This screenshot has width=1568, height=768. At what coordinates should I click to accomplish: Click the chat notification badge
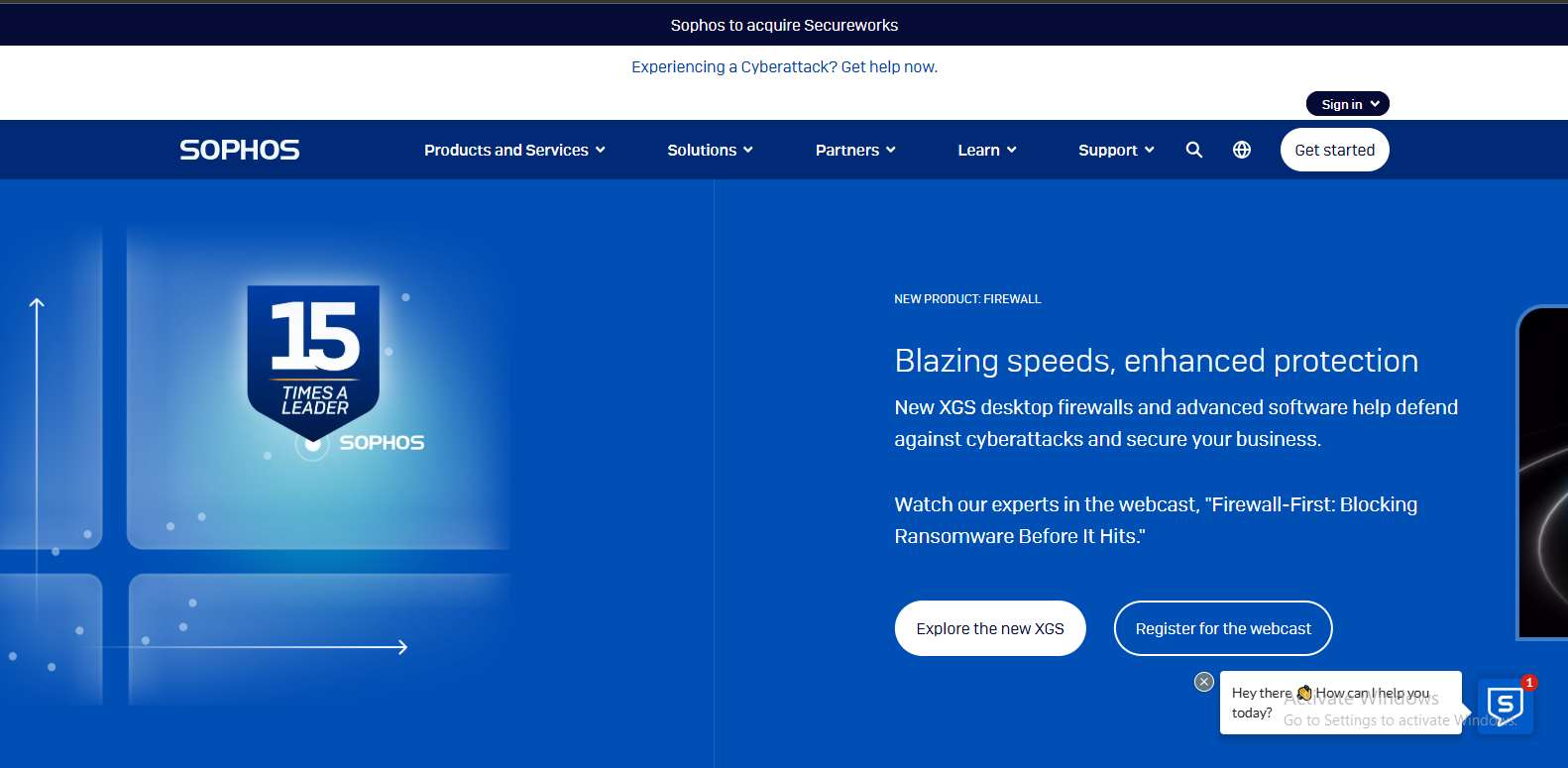pyautogui.click(x=1529, y=683)
